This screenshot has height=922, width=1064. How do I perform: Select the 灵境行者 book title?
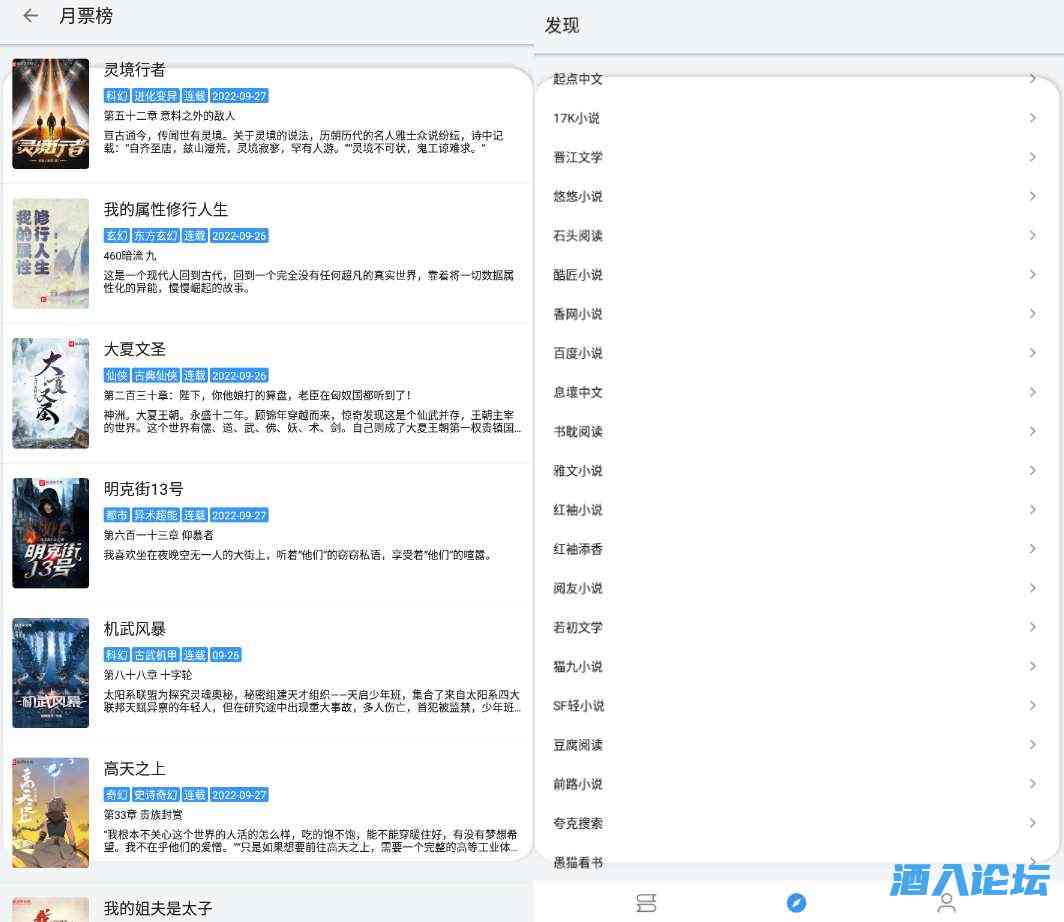(x=134, y=70)
